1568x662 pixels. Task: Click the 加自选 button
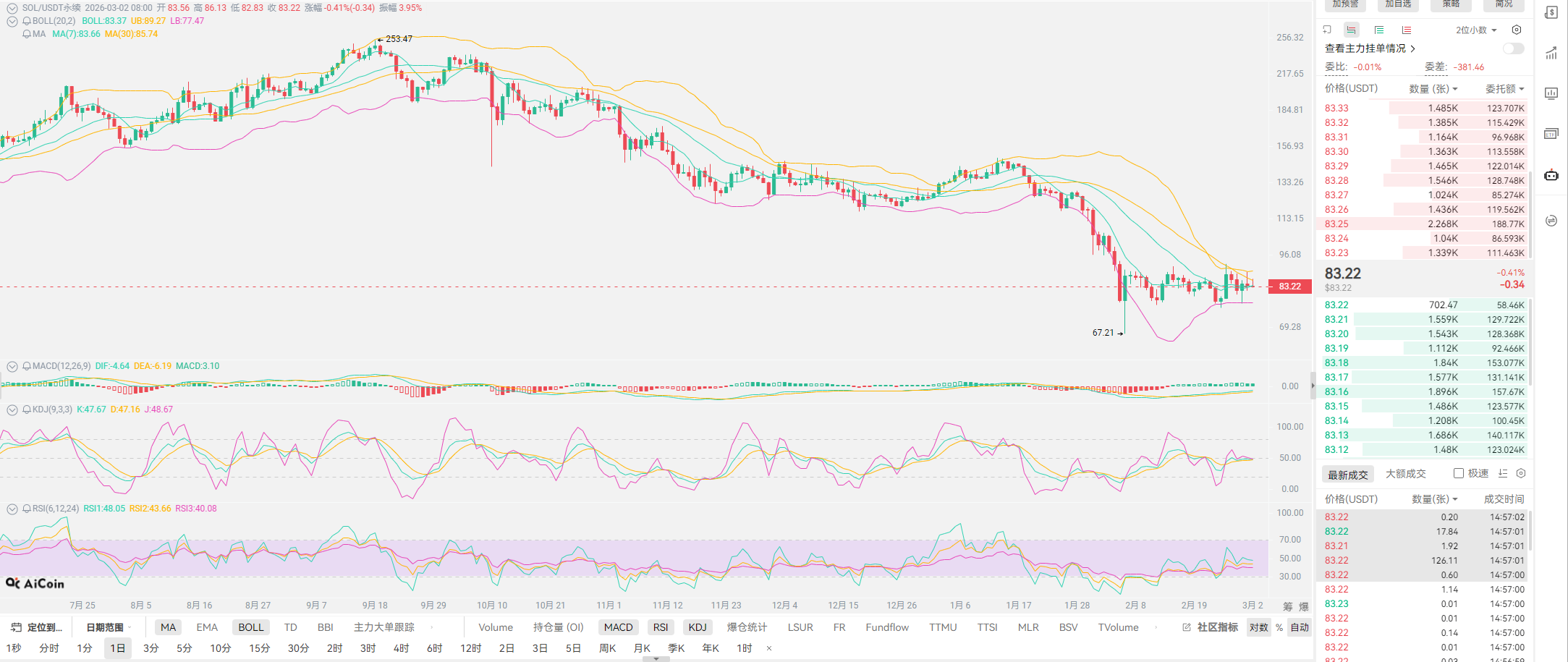tap(1398, 4)
